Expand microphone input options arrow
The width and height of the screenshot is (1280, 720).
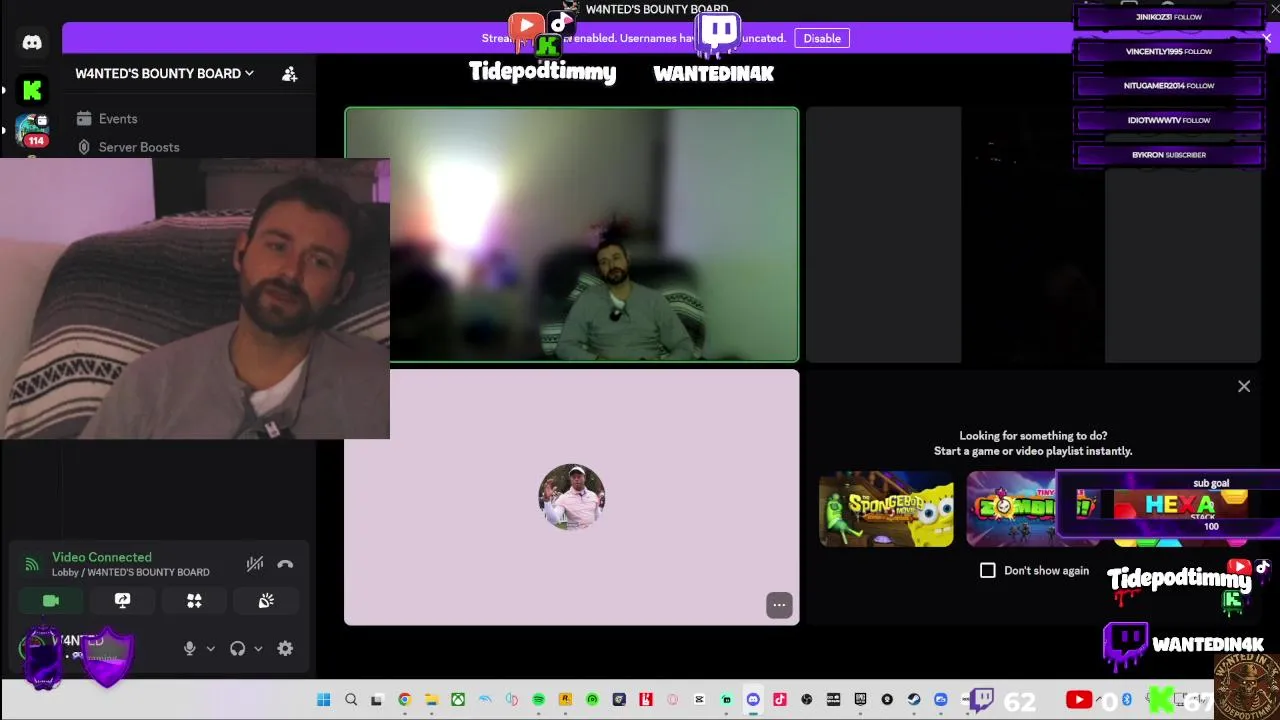pos(210,648)
